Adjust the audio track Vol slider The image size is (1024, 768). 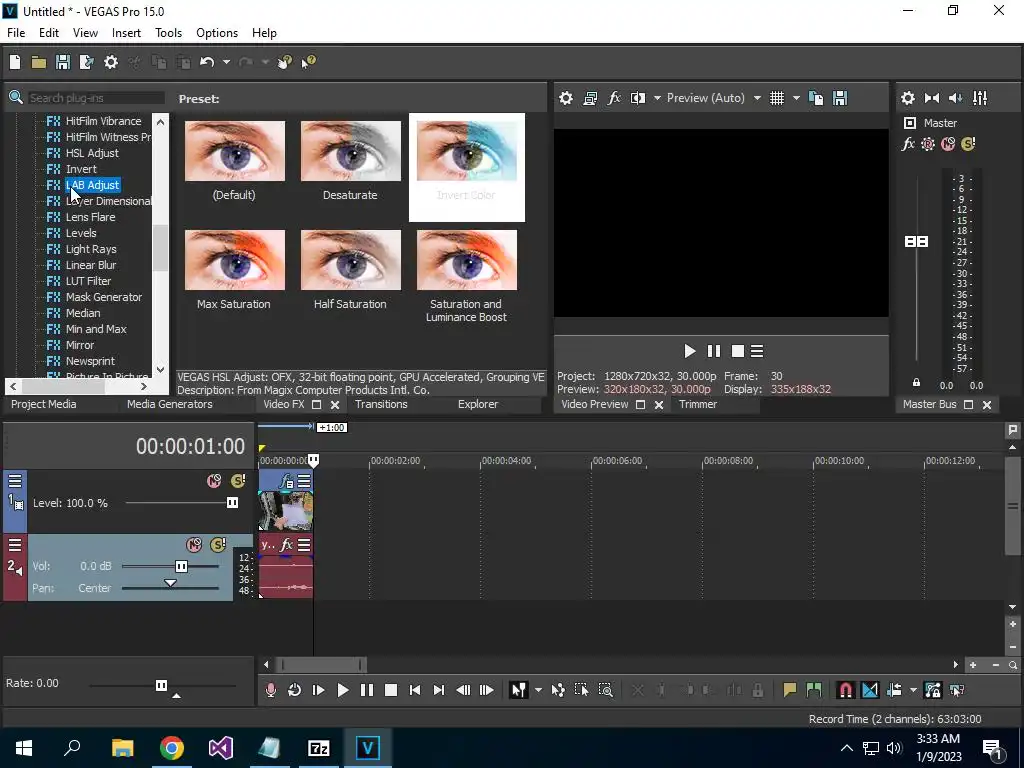coord(182,566)
